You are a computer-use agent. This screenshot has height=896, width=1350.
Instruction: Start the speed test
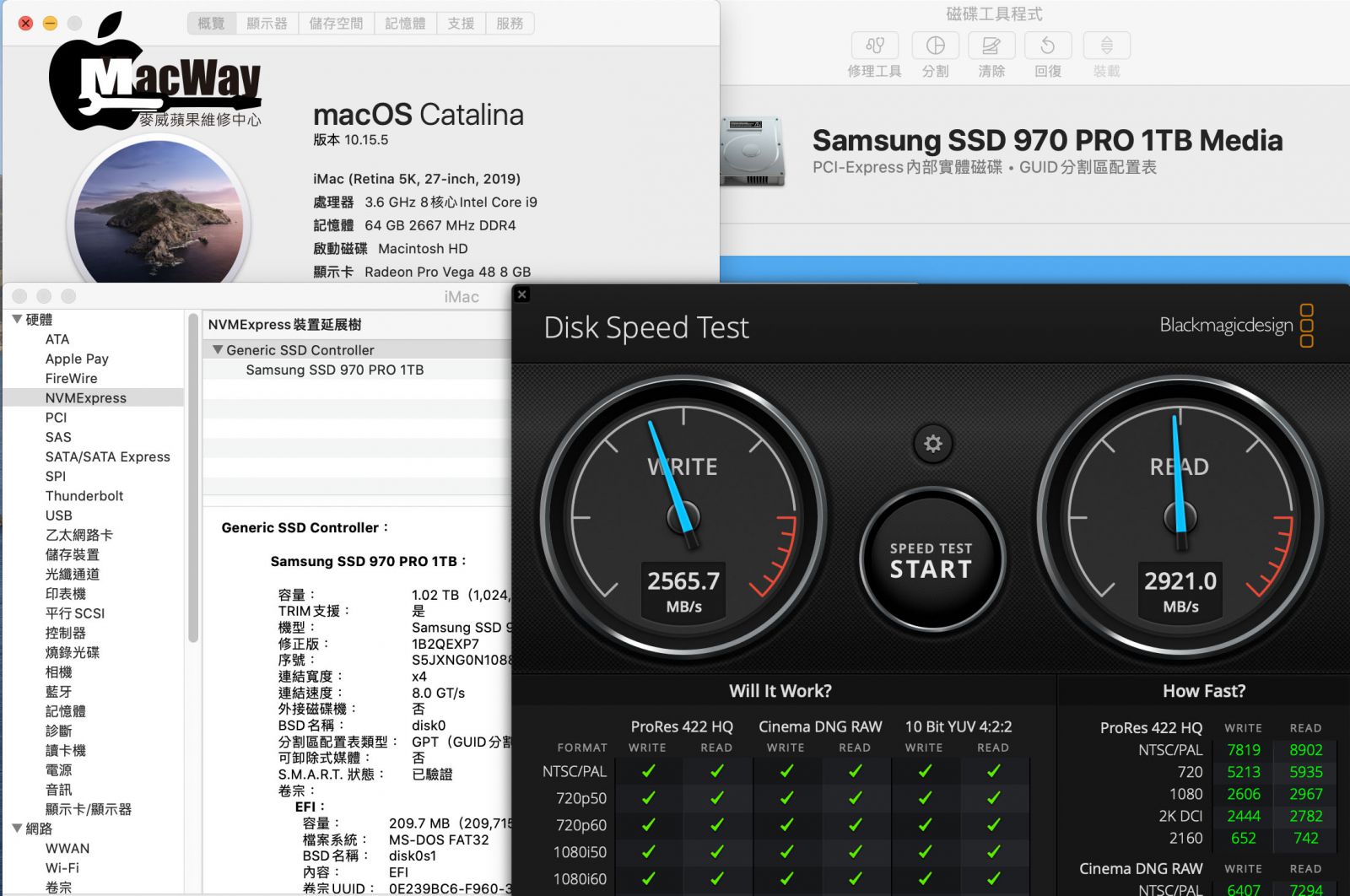click(x=931, y=559)
